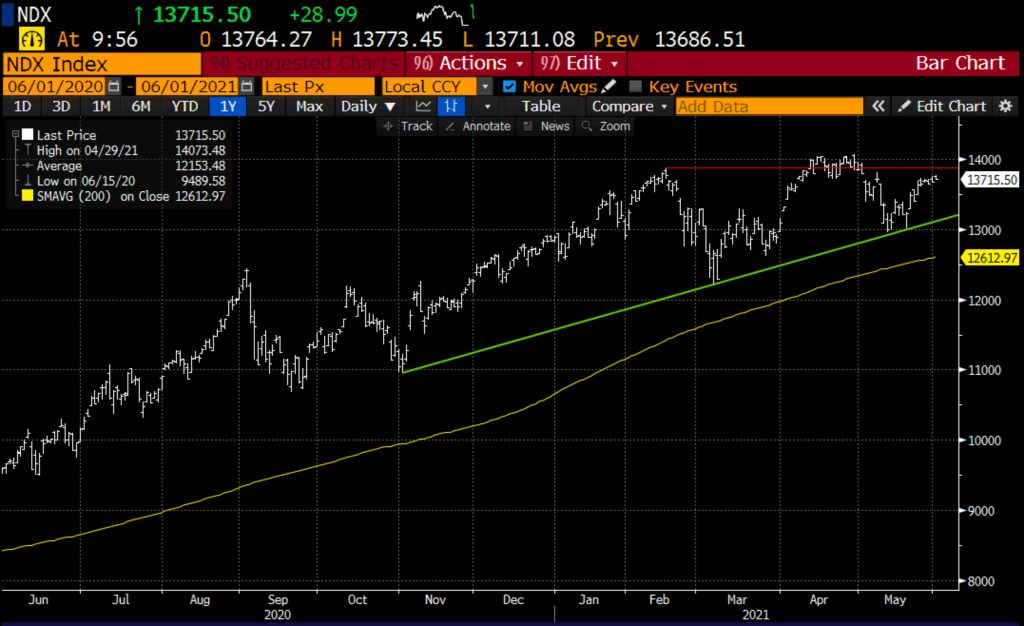Expand the Local CCY currency dropdown
The height and width of the screenshot is (626, 1024).
pyautogui.click(x=484, y=87)
